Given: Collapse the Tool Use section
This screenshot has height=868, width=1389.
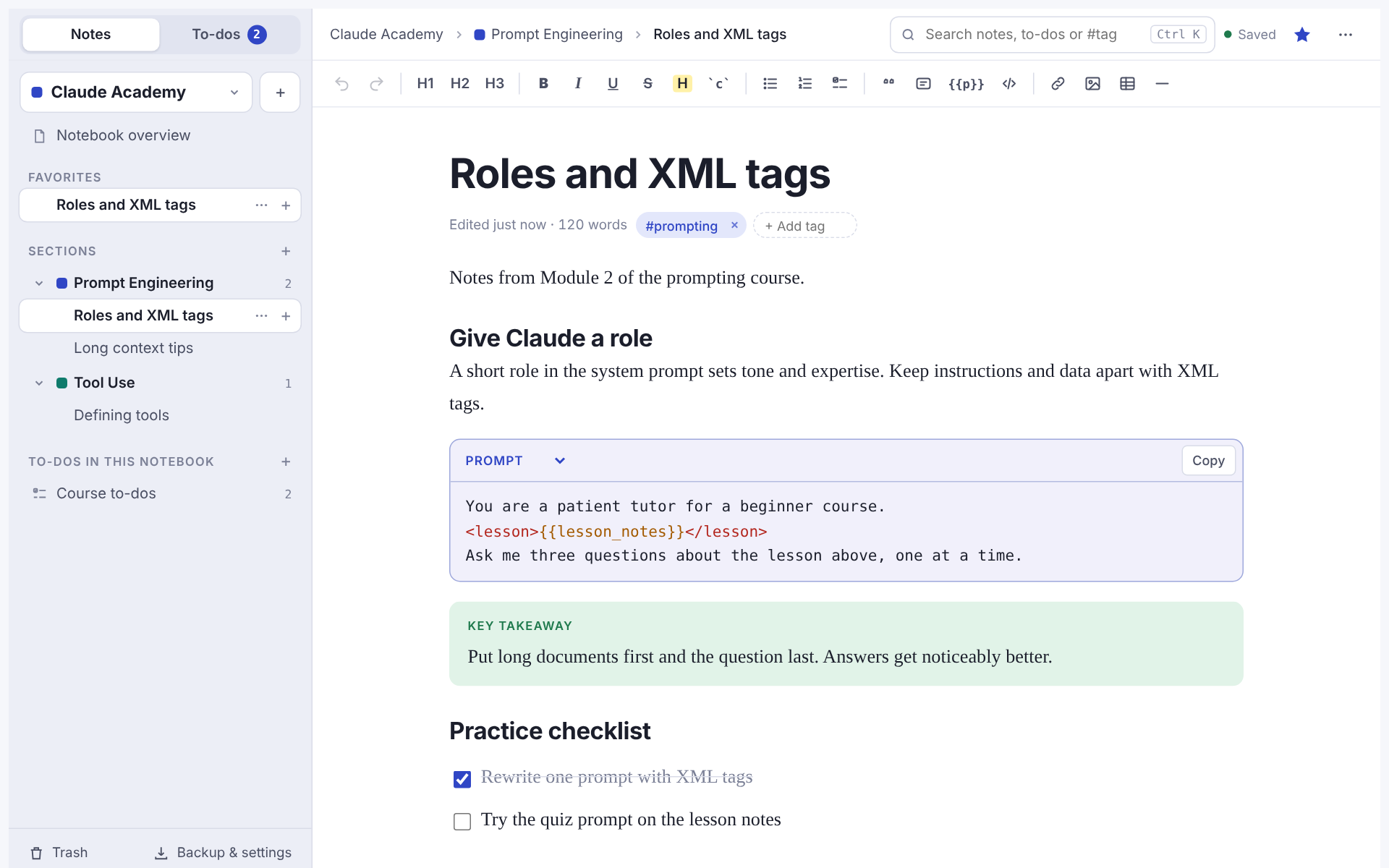Looking at the screenshot, I should pyautogui.click(x=39, y=383).
